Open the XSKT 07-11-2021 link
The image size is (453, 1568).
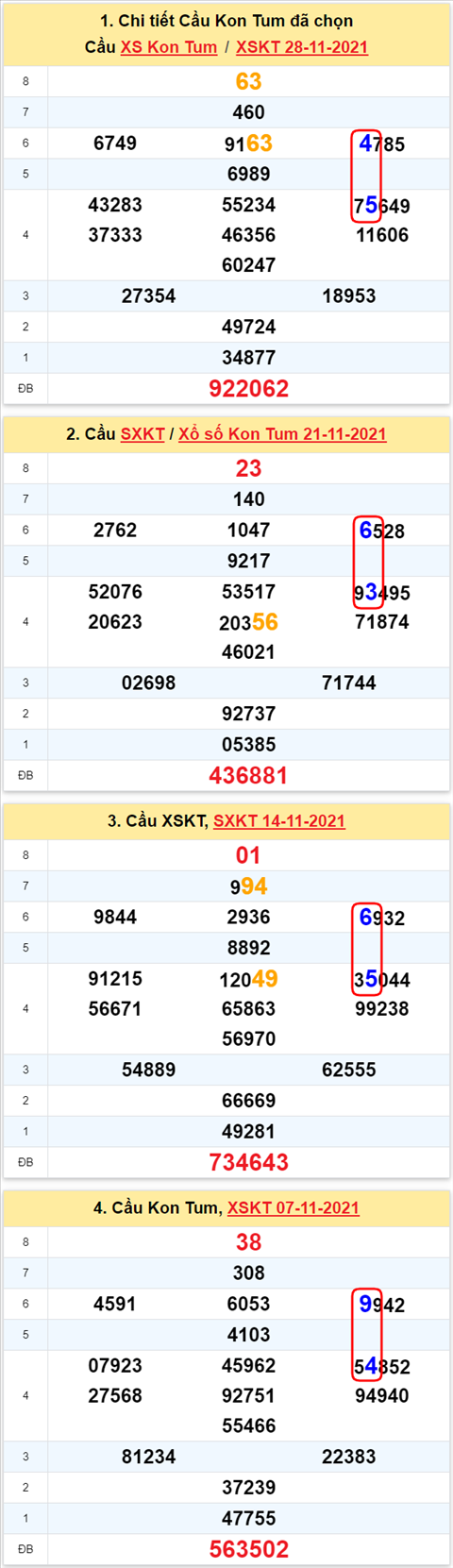click(294, 1208)
